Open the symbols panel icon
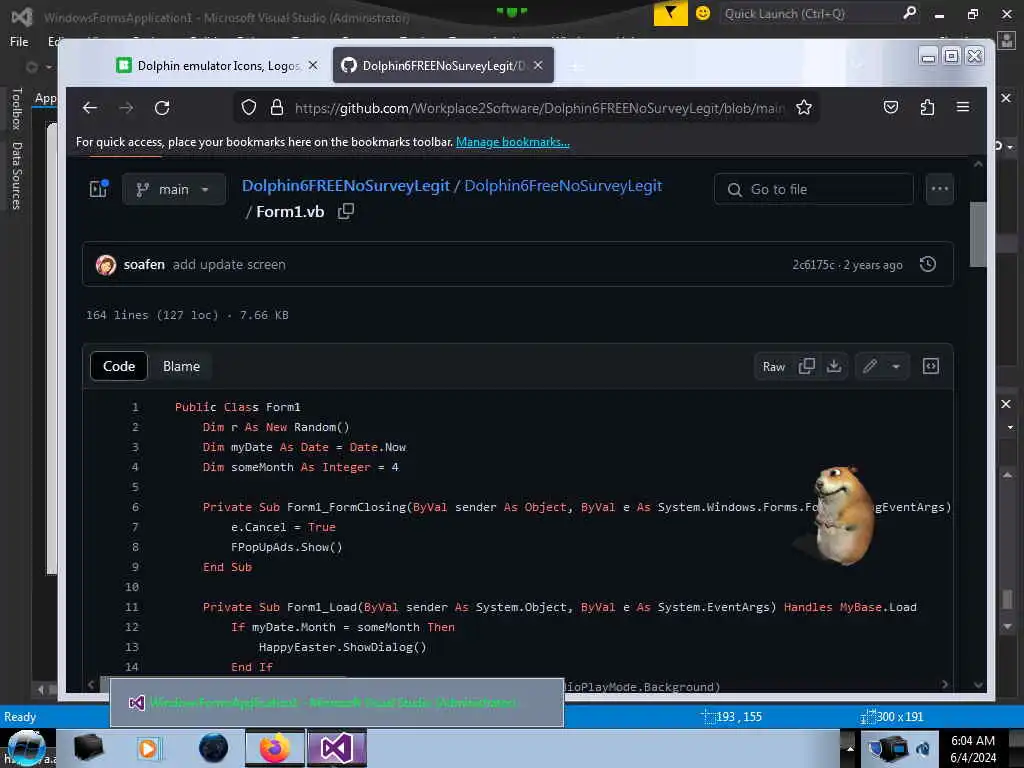This screenshot has height=768, width=1024. [931, 366]
